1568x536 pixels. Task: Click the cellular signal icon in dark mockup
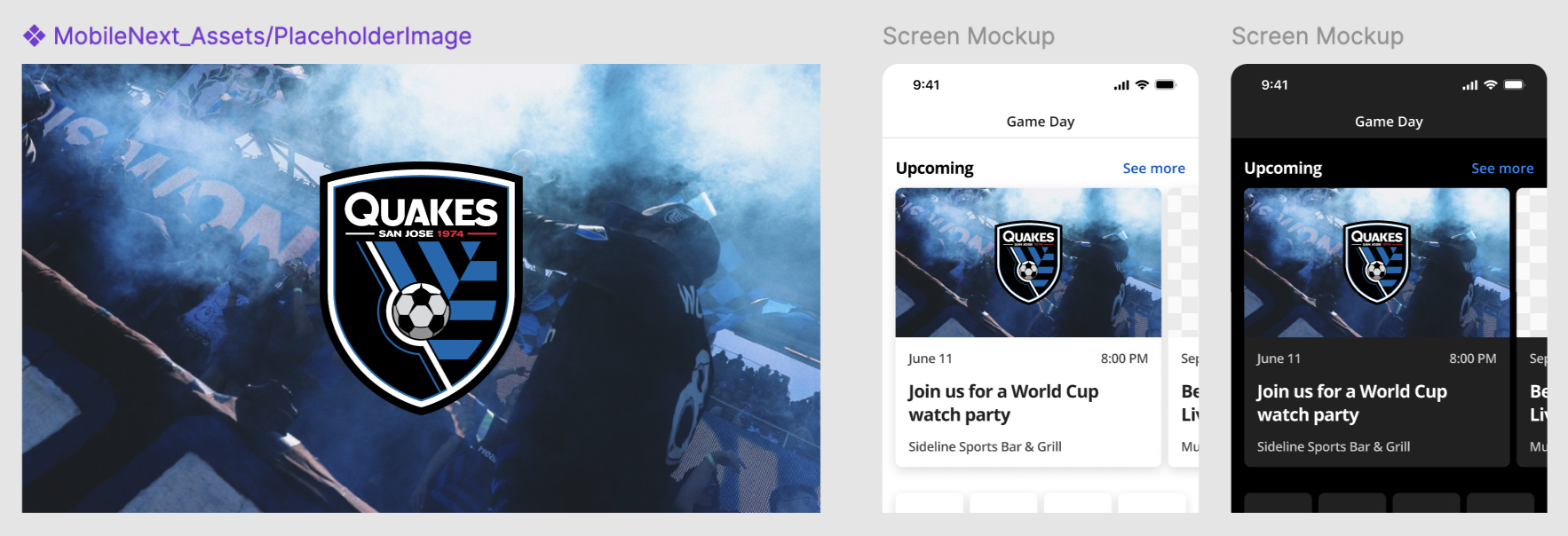(x=1470, y=86)
